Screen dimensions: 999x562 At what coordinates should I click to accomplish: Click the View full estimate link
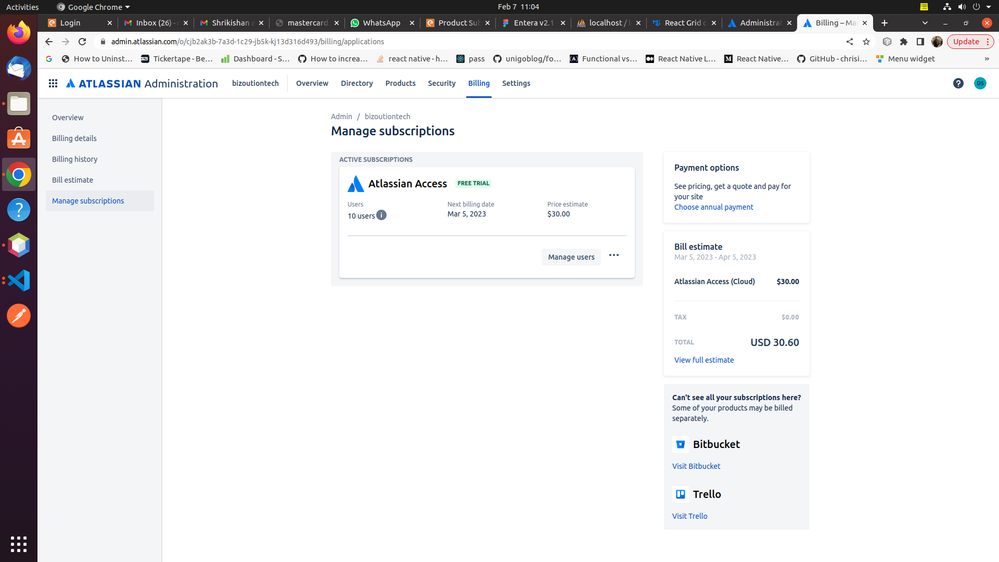[x=703, y=360]
